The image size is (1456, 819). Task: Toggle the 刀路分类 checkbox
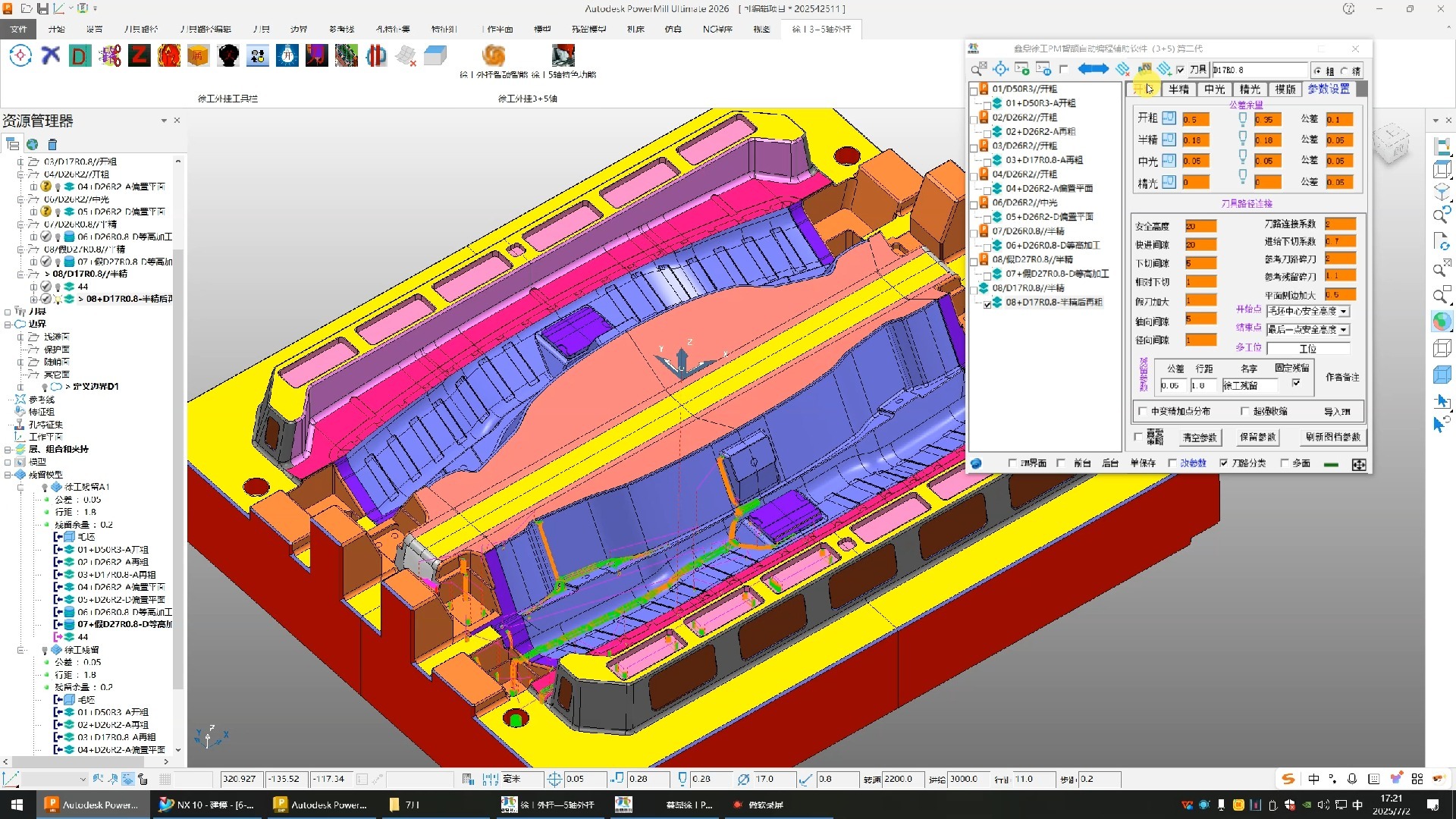(1223, 463)
